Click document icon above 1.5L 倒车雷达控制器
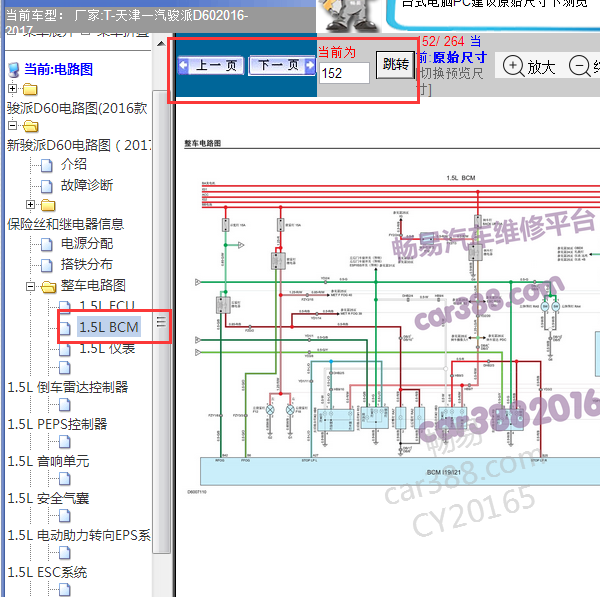This screenshot has width=600, height=597. click(65, 368)
